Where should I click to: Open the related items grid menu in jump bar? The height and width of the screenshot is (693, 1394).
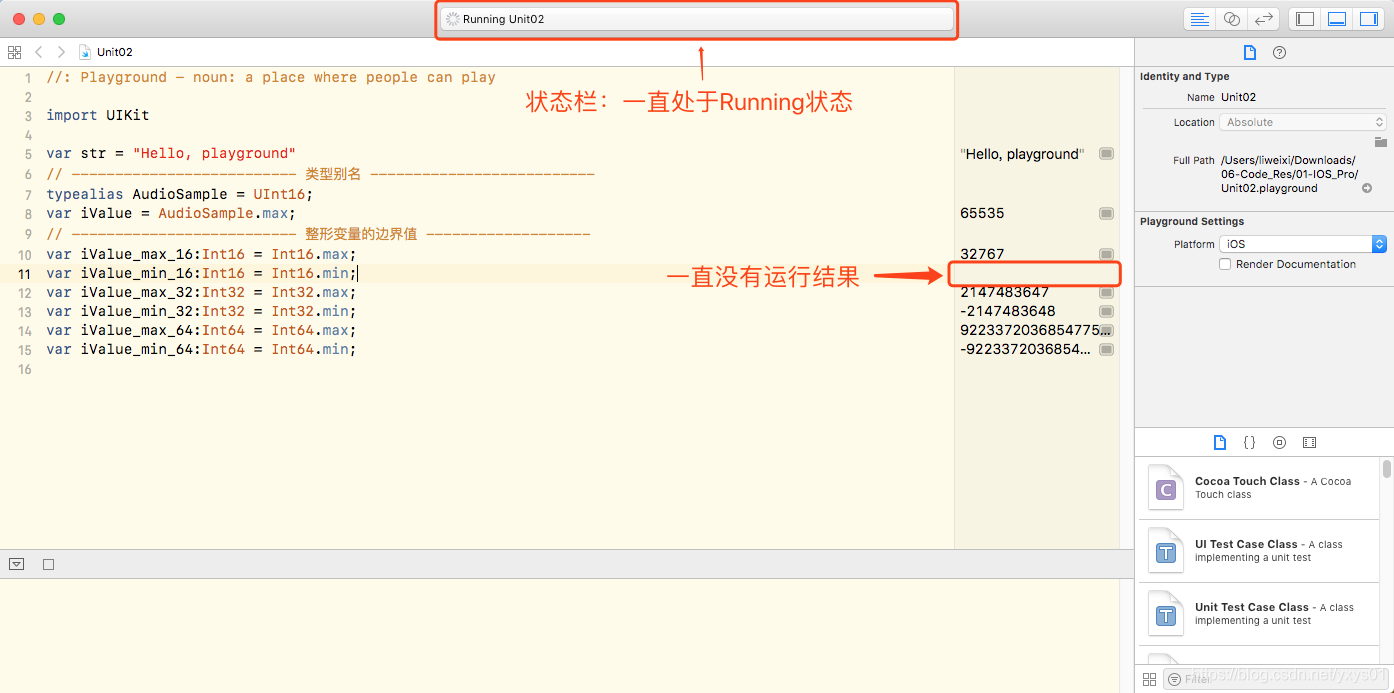14,52
